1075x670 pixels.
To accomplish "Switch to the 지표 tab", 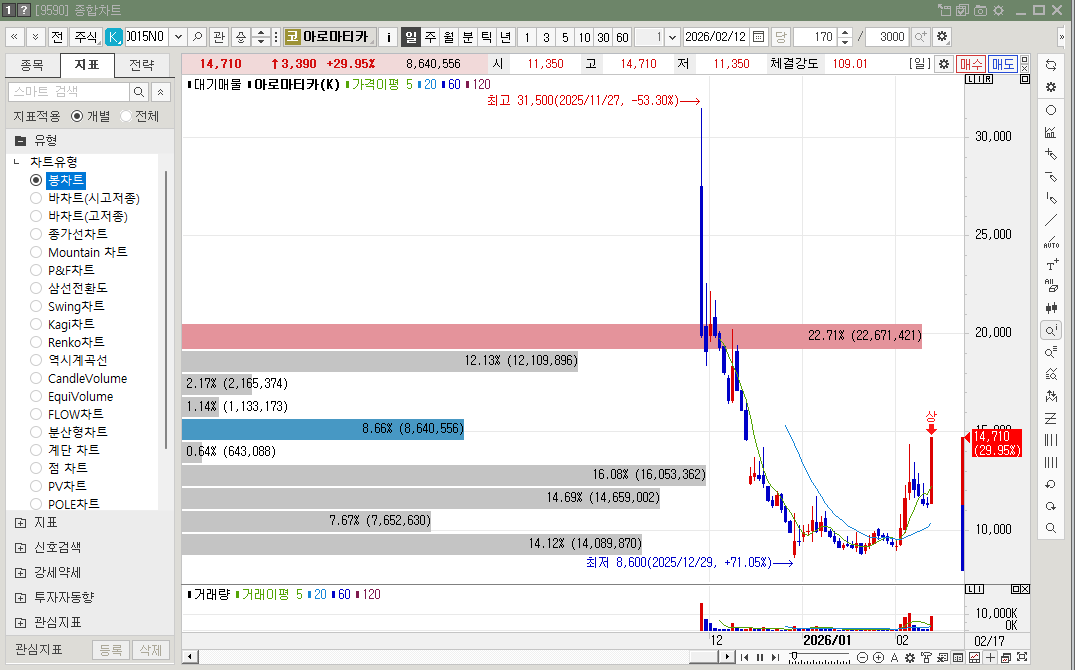I will pyautogui.click(x=87, y=65).
